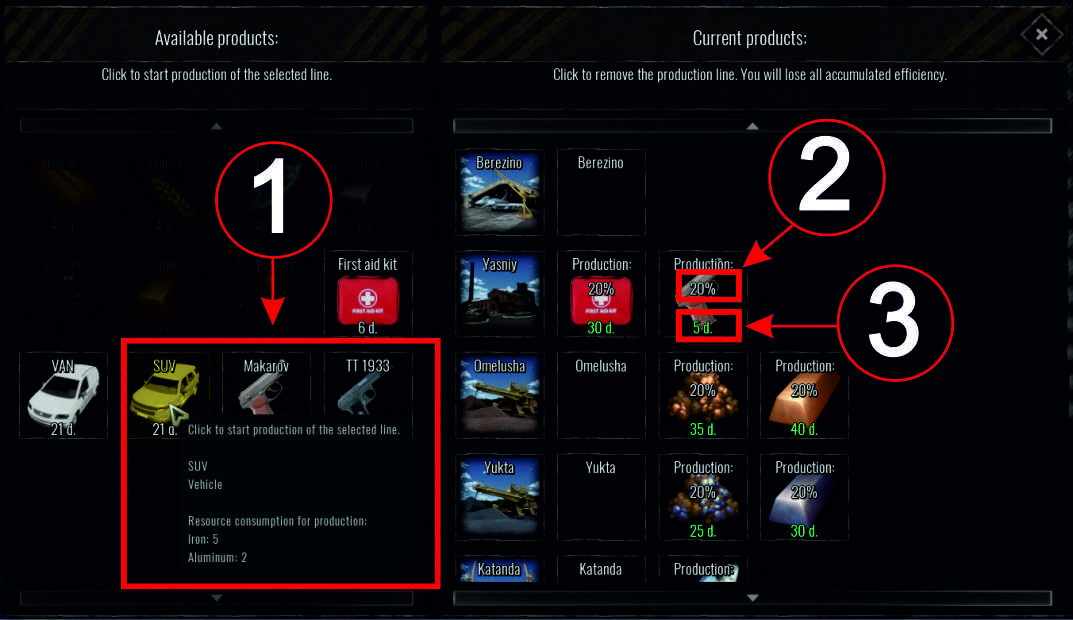Click the up arrow above current products
This screenshot has height=620, width=1073.
752,126
